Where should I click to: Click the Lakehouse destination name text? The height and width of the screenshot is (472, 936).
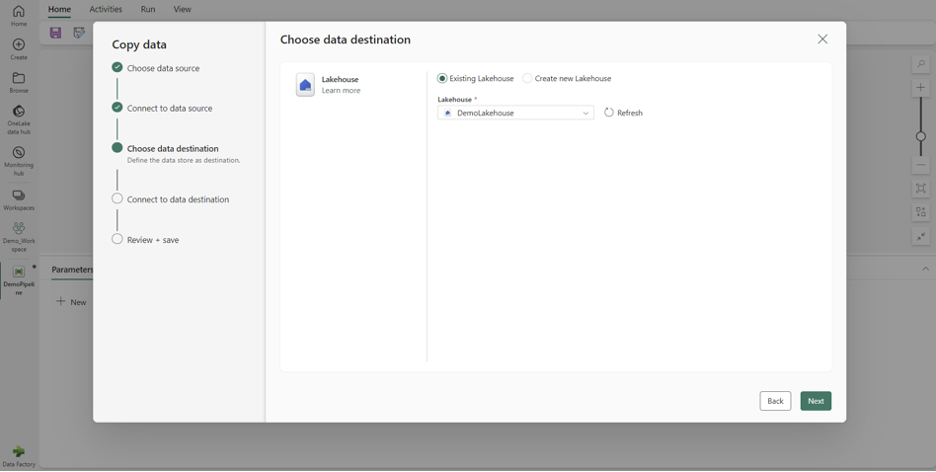(x=340, y=79)
